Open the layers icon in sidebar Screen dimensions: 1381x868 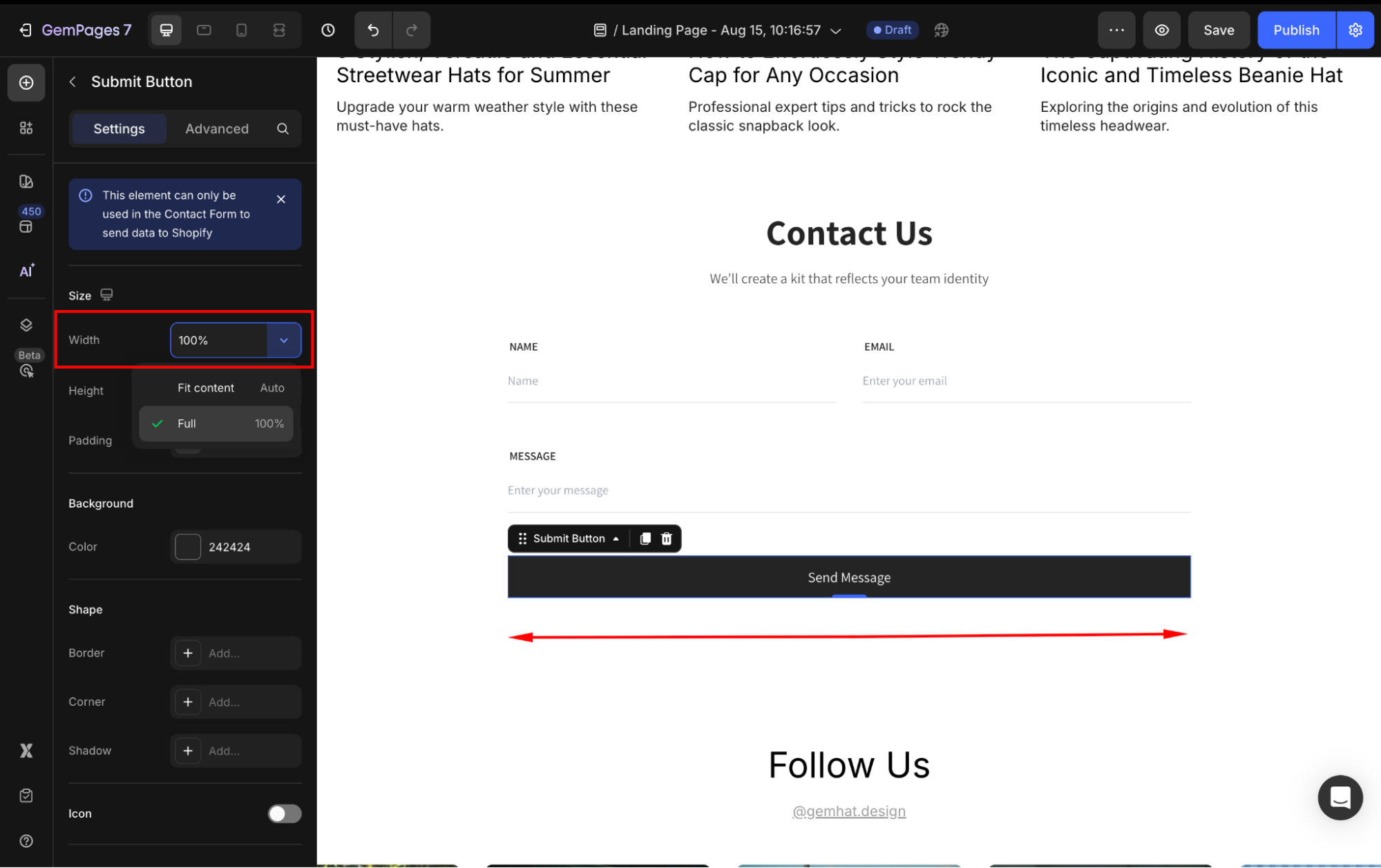tap(26, 325)
